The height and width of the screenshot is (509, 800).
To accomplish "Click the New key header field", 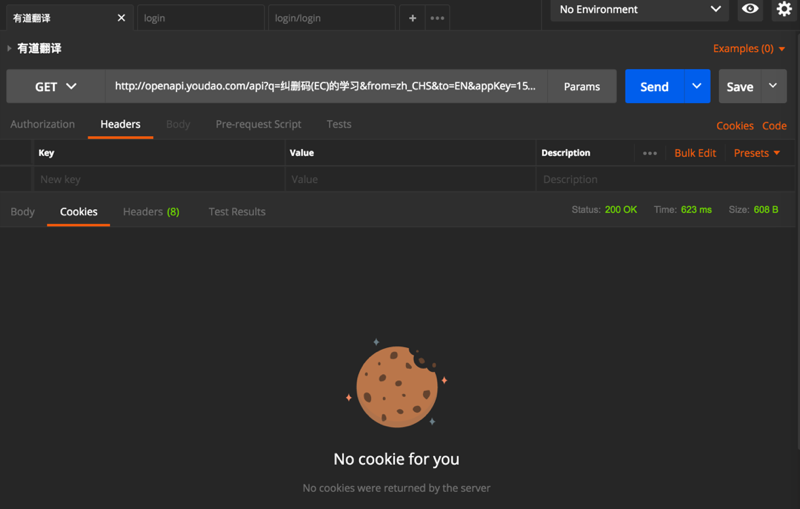I will pos(159,179).
